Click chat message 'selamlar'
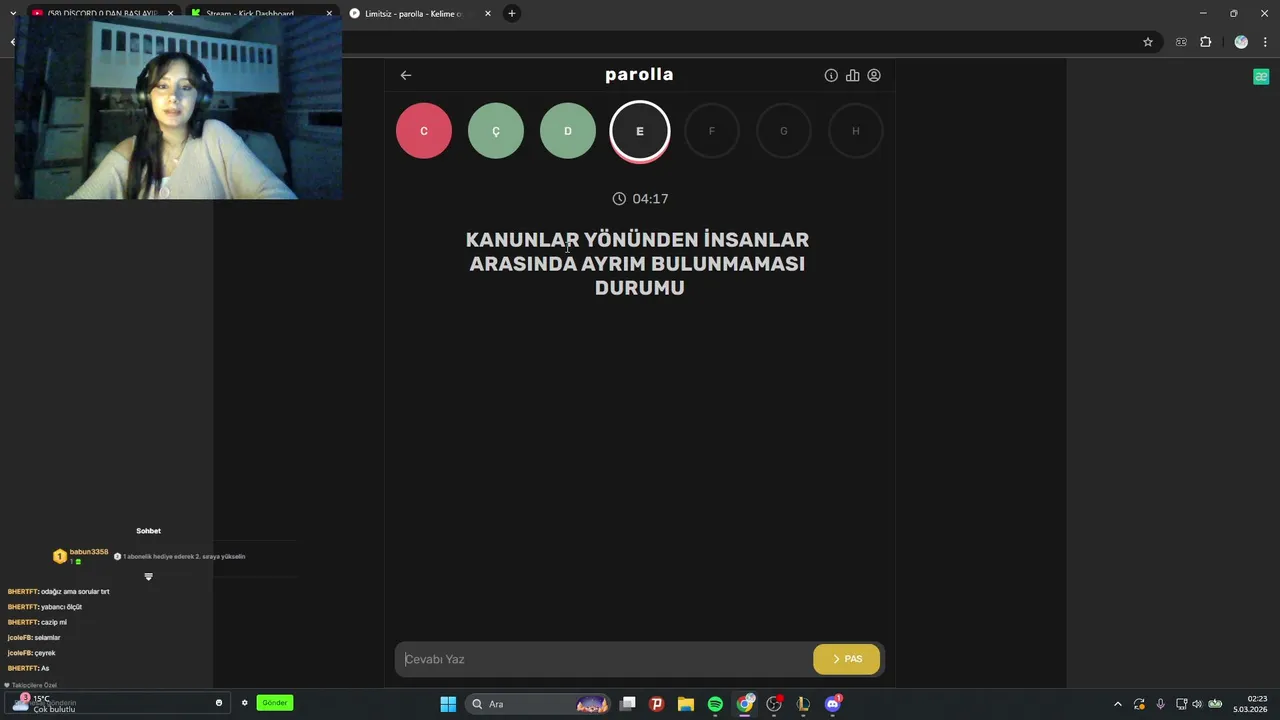This screenshot has width=1280, height=720. pos(47,638)
